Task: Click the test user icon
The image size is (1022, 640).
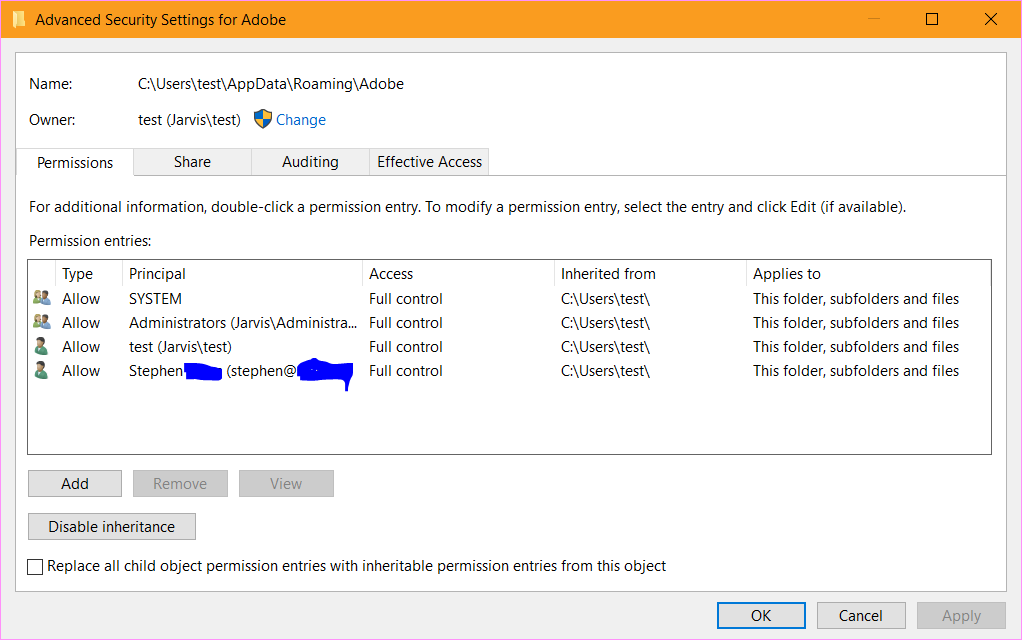Action: click(42, 346)
